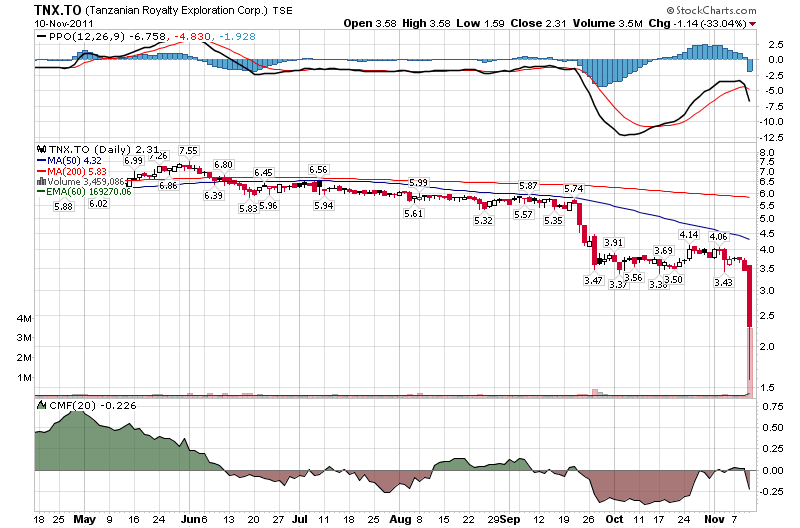800x528 pixels.
Task: Click the 4.14 price peak annotation
Action: [689, 234]
